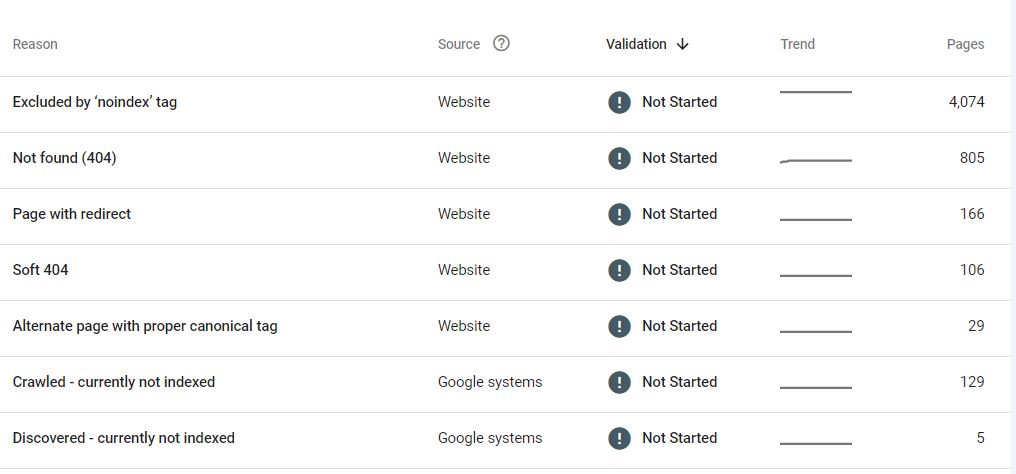Sort by the Reason column header

coord(35,44)
